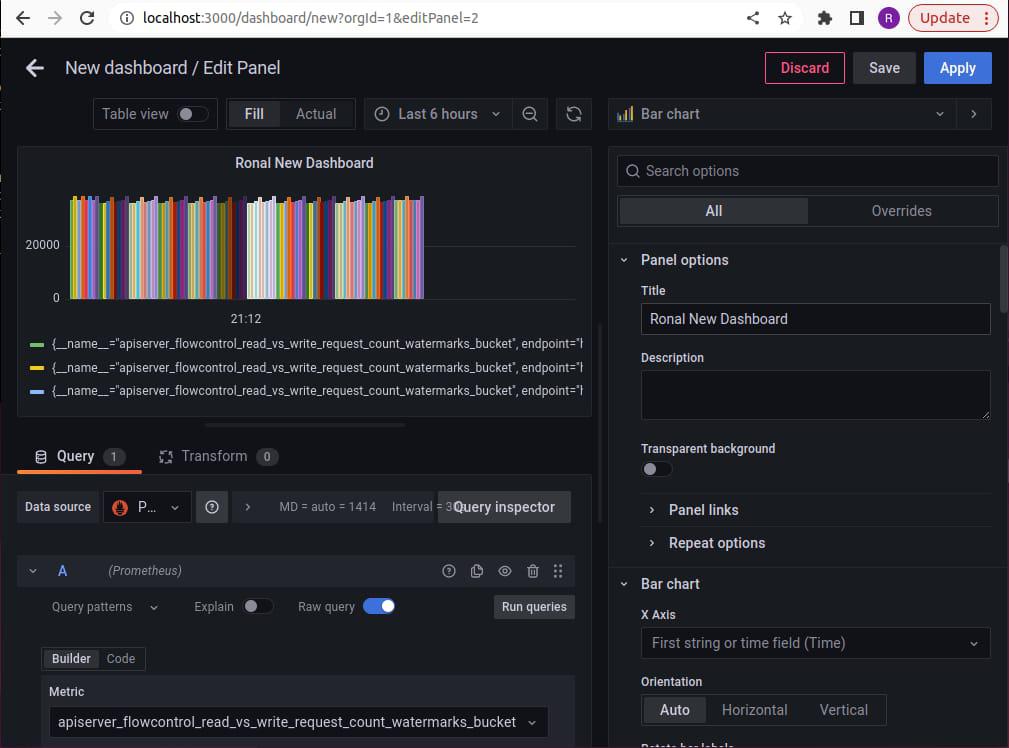Viewport: 1009px width, 748px height.
Task: Click the browser forward arrow
Action: coord(55,18)
